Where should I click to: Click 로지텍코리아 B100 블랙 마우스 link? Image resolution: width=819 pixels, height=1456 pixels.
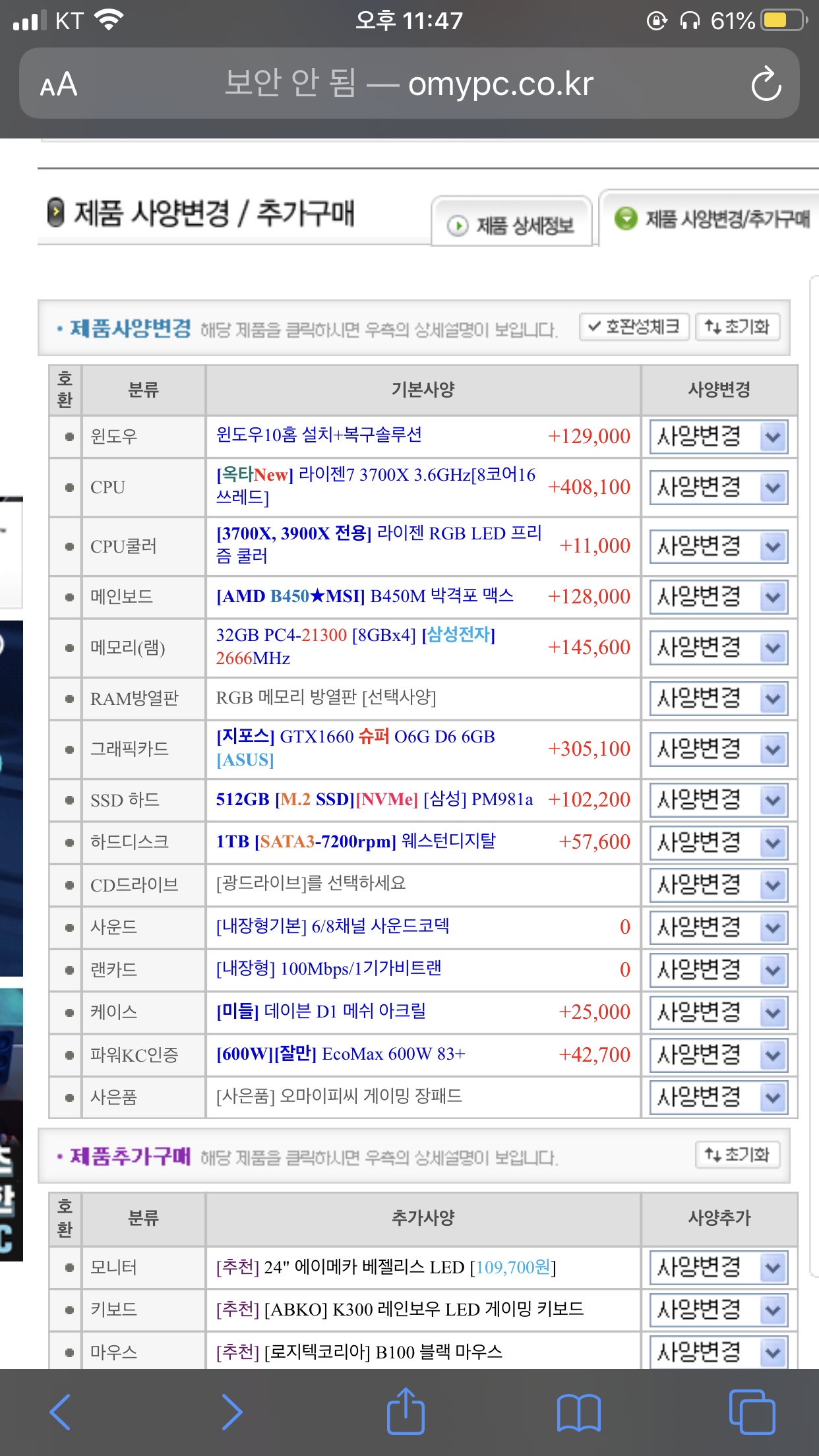359,1352
